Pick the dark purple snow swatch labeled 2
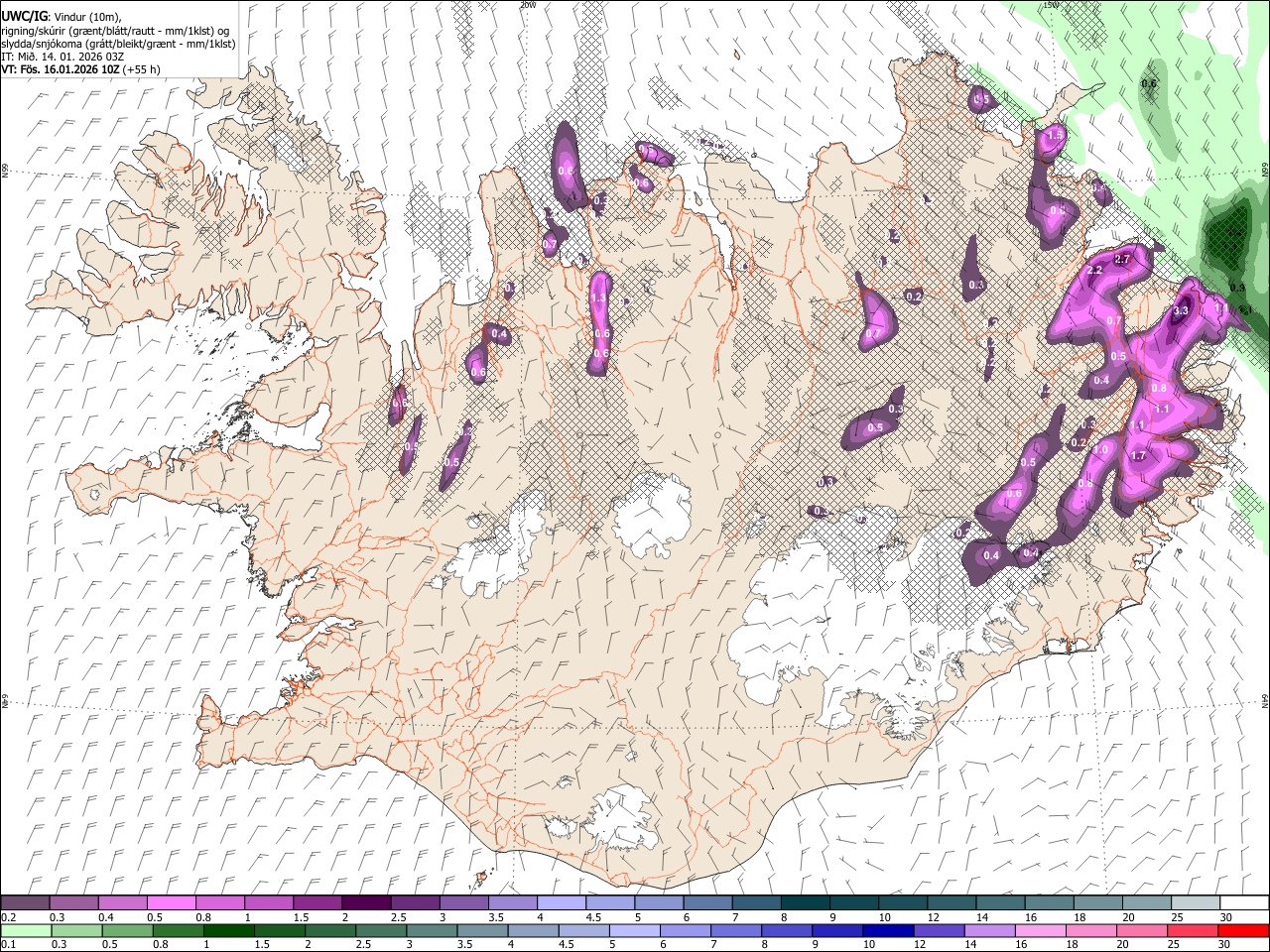The image size is (1270, 952). point(365,903)
